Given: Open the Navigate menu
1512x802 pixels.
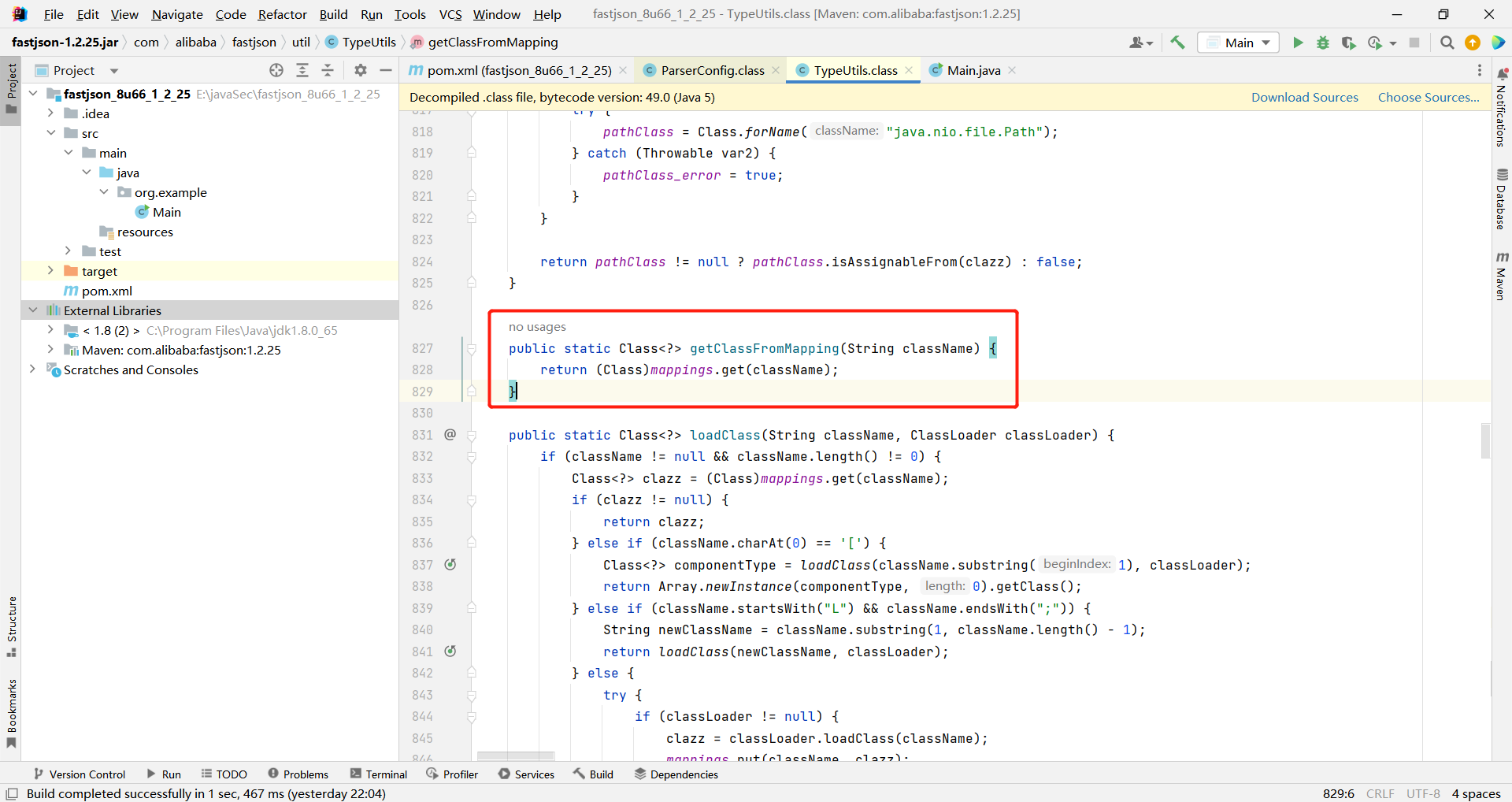Looking at the screenshot, I should pos(177,14).
